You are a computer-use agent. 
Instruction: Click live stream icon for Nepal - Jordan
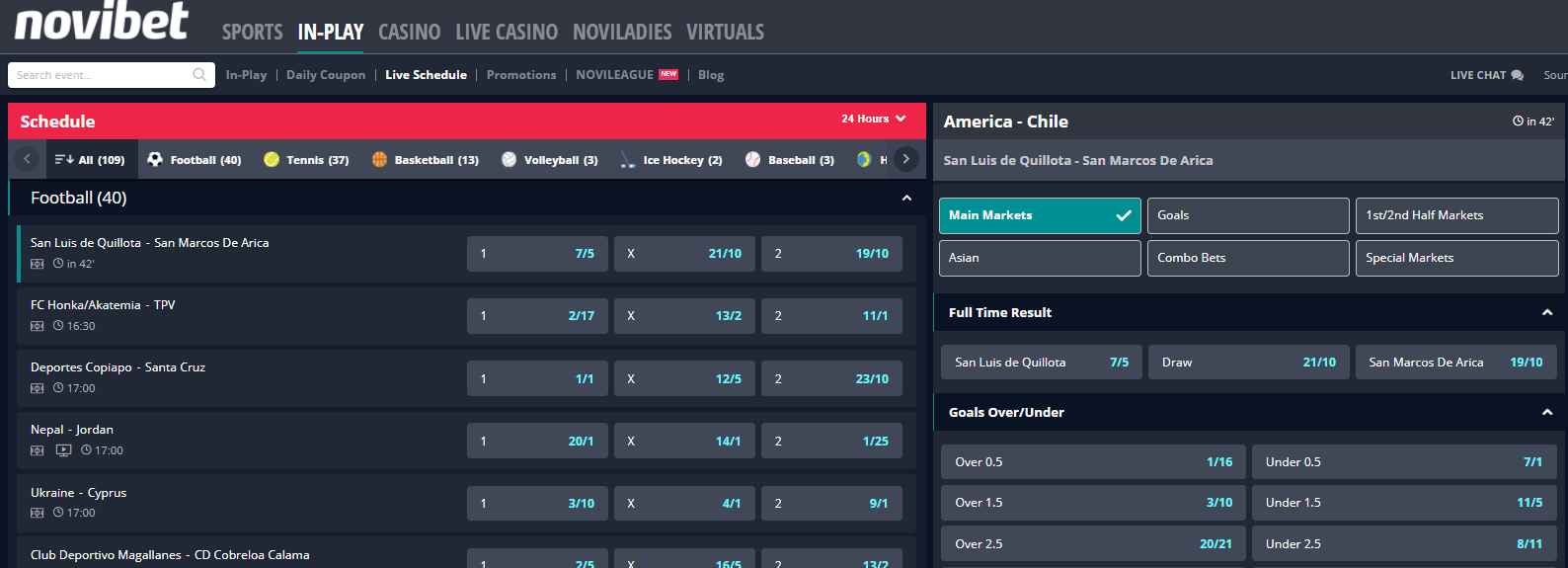[x=63, y=450]
